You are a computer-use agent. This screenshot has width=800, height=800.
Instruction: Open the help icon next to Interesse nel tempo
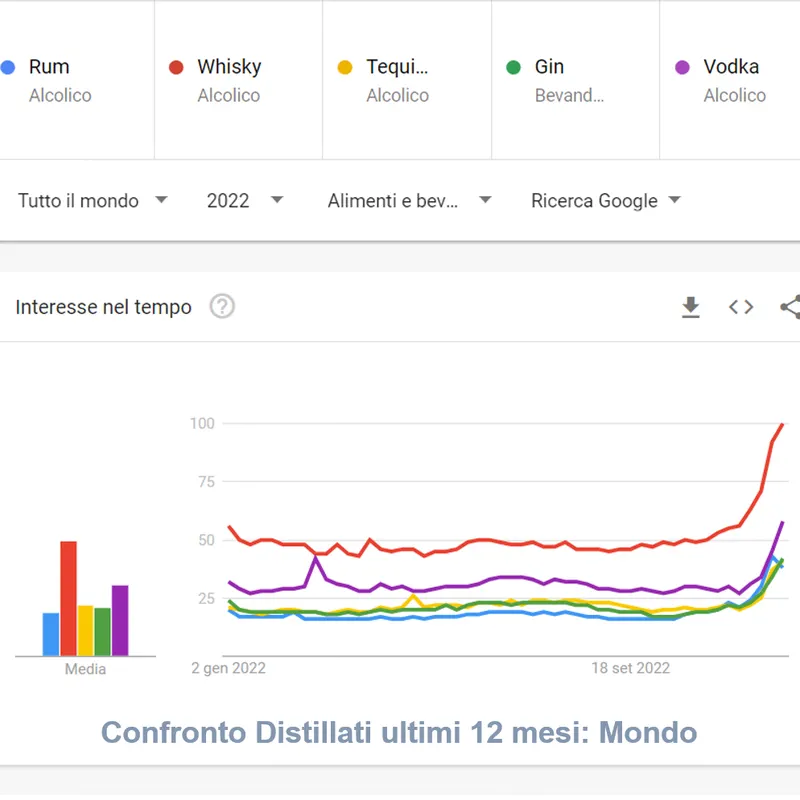pyautogui.click(x=222, y=307)
